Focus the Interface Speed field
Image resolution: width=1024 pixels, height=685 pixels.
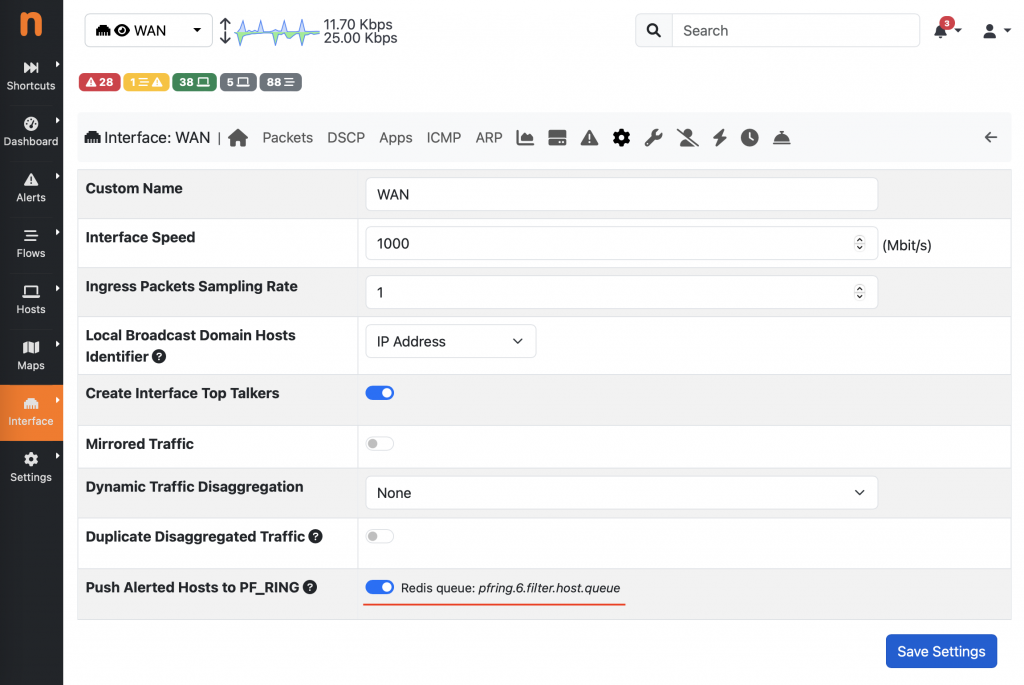click(x=621, y=243)
